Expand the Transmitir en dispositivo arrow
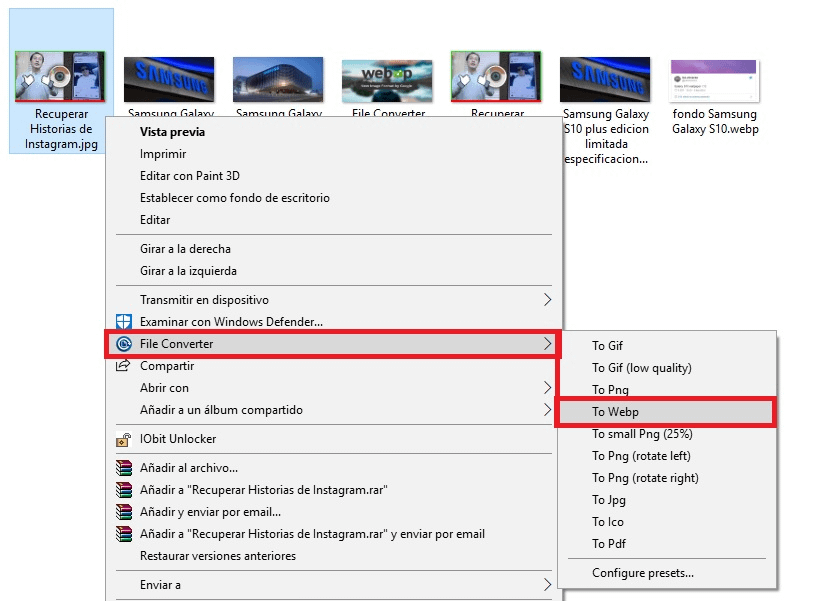The height and width of the screenshot is (601, 818). [548, 298]
